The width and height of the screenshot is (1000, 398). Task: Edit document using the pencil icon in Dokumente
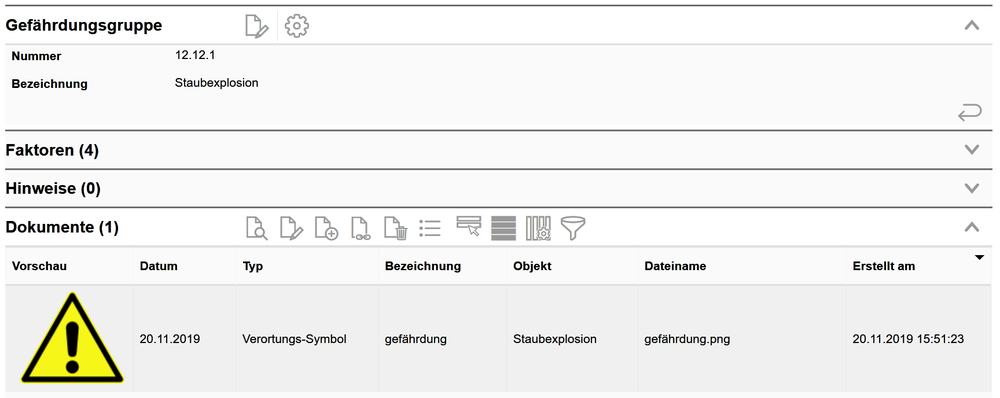click(x=291, y=228)
